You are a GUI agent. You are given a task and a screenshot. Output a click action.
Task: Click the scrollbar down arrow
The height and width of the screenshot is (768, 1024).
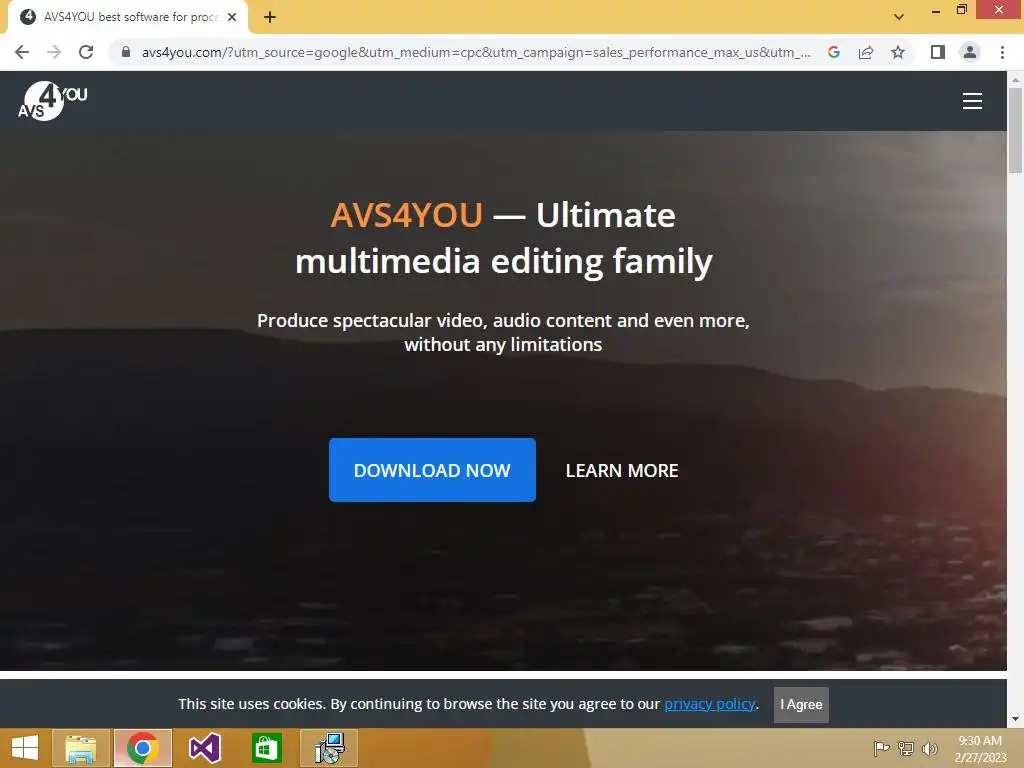pyautogui.click(x=1015, y=720)
